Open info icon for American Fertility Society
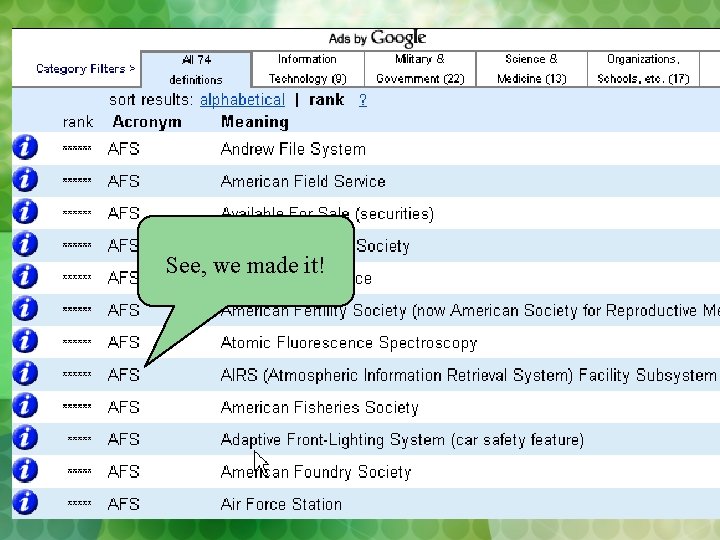Image resolution: width=720 pixels, height=540 pixels. point(25,309)
